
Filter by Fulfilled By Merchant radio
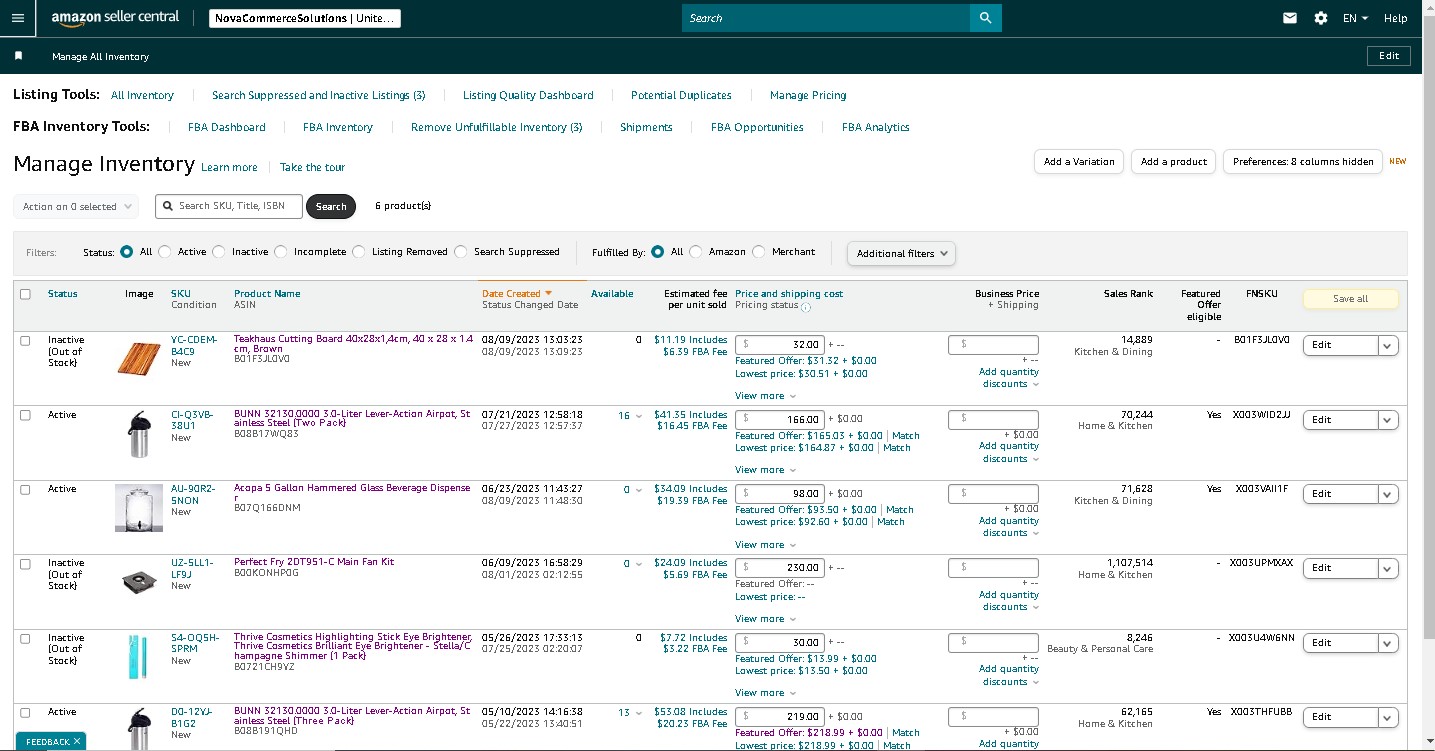tap(759, 252)
